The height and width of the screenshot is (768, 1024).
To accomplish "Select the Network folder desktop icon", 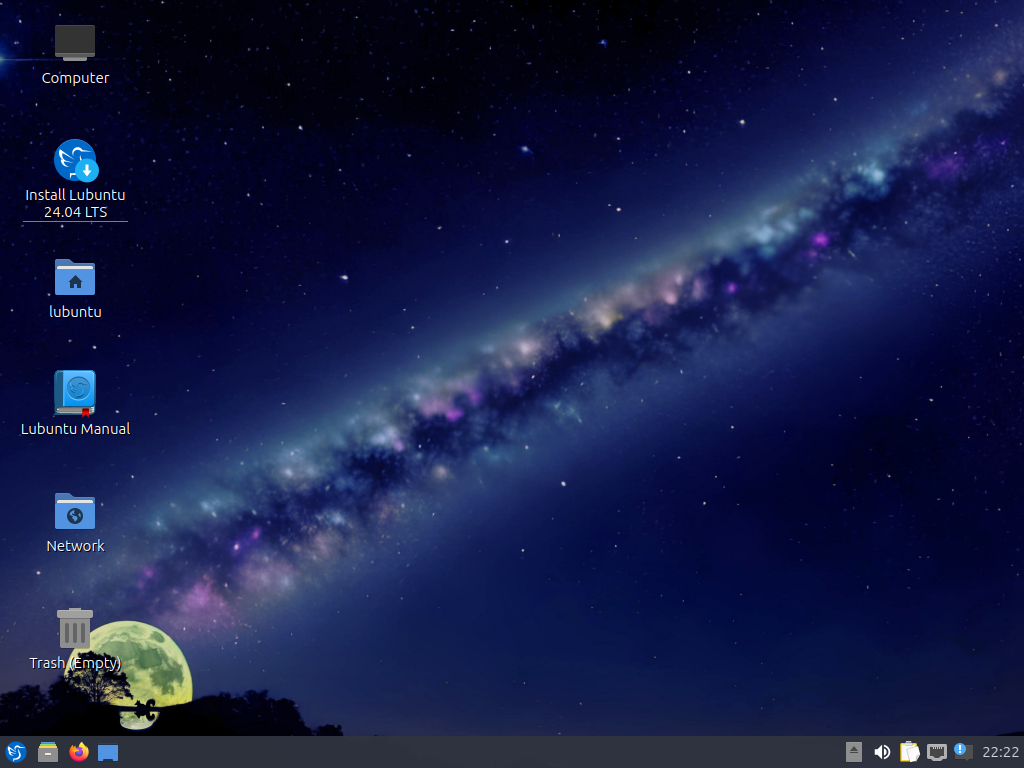I will pyautogui.click(x=75, y=511).
